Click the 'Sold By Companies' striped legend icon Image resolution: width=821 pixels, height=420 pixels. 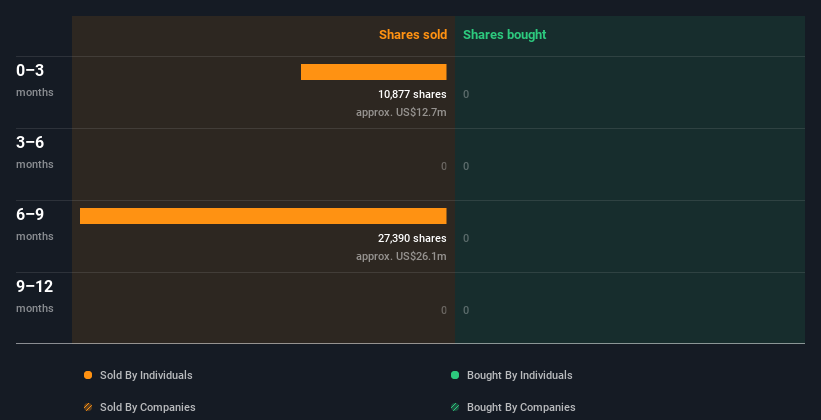click(x=88, y=407)
